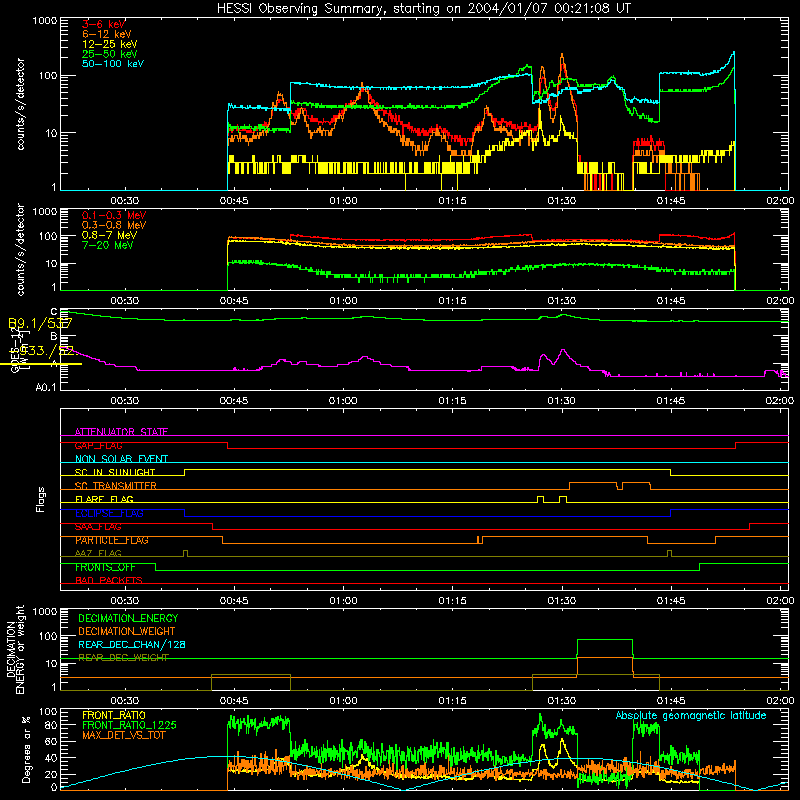Click the A0.1 tick label on GOES axis

46,387
